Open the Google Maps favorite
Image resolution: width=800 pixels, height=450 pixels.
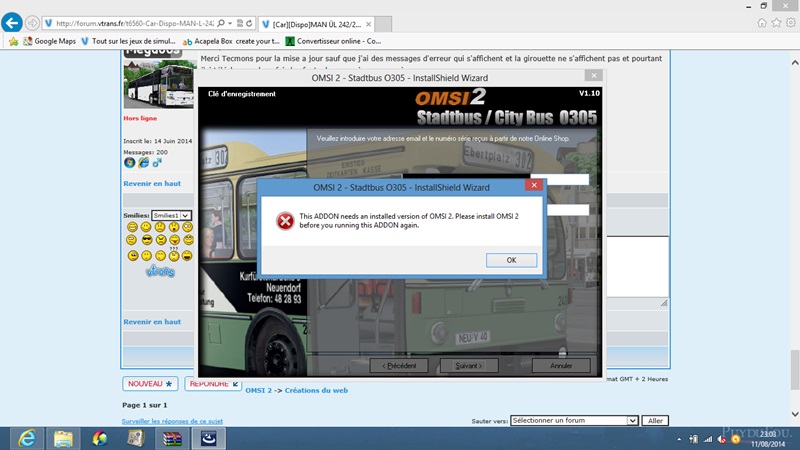(49, 41)
